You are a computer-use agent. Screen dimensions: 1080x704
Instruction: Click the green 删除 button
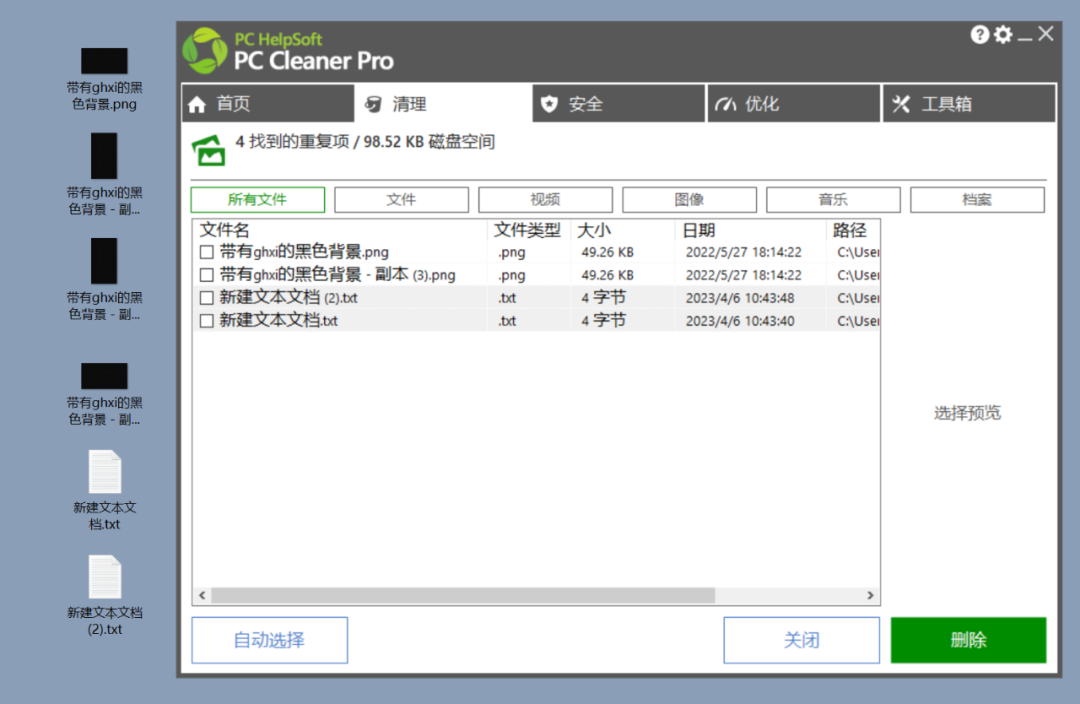pyautogui.click(x=968, y=640)
